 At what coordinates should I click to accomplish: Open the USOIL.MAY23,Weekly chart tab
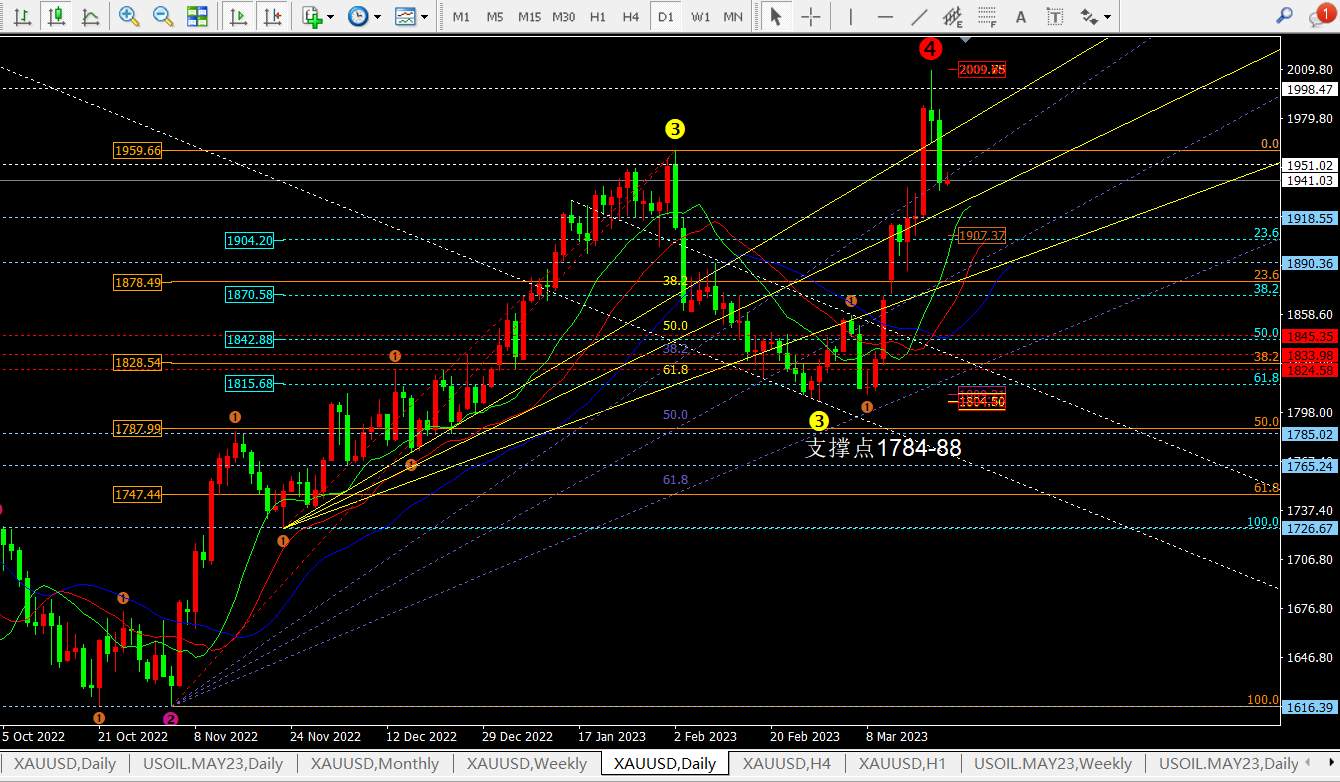tap(1053, 764)
